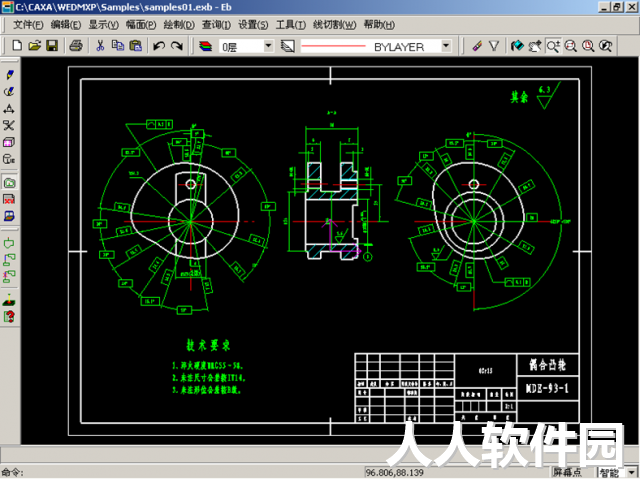The width and height of the screenshot is (640, 479).
Task: Click the Print icon
Action: [x=76, y=46]
